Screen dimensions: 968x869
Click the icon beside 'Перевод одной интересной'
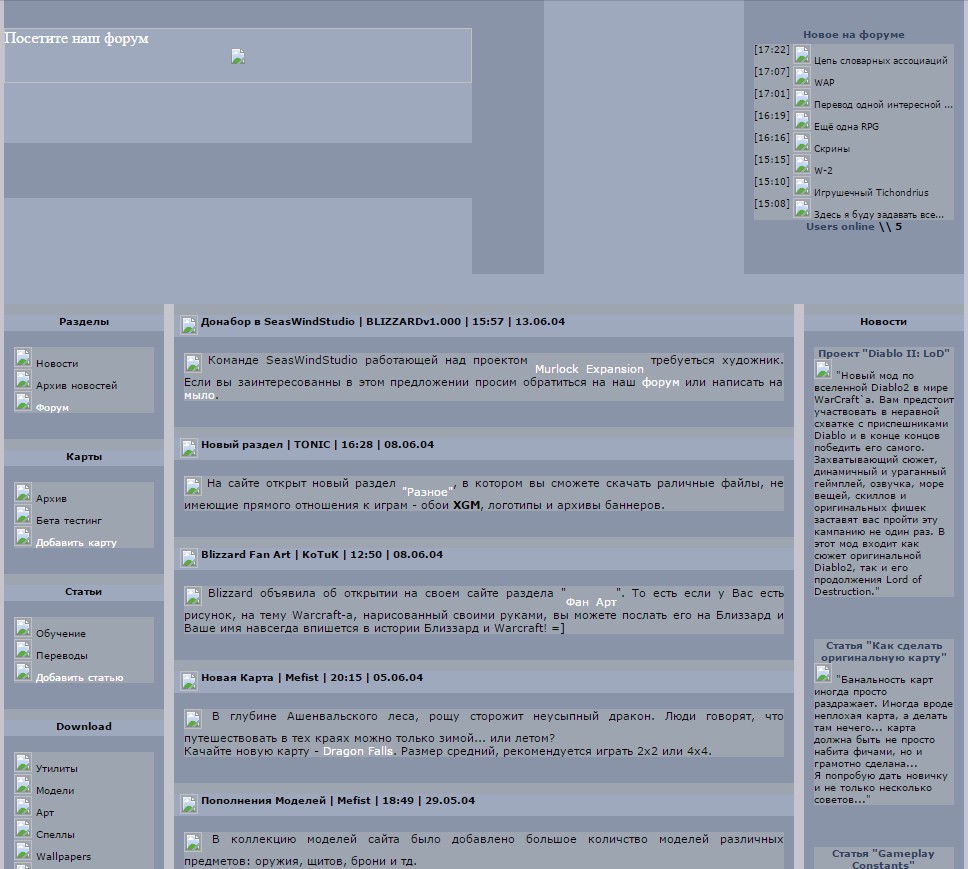802,98
